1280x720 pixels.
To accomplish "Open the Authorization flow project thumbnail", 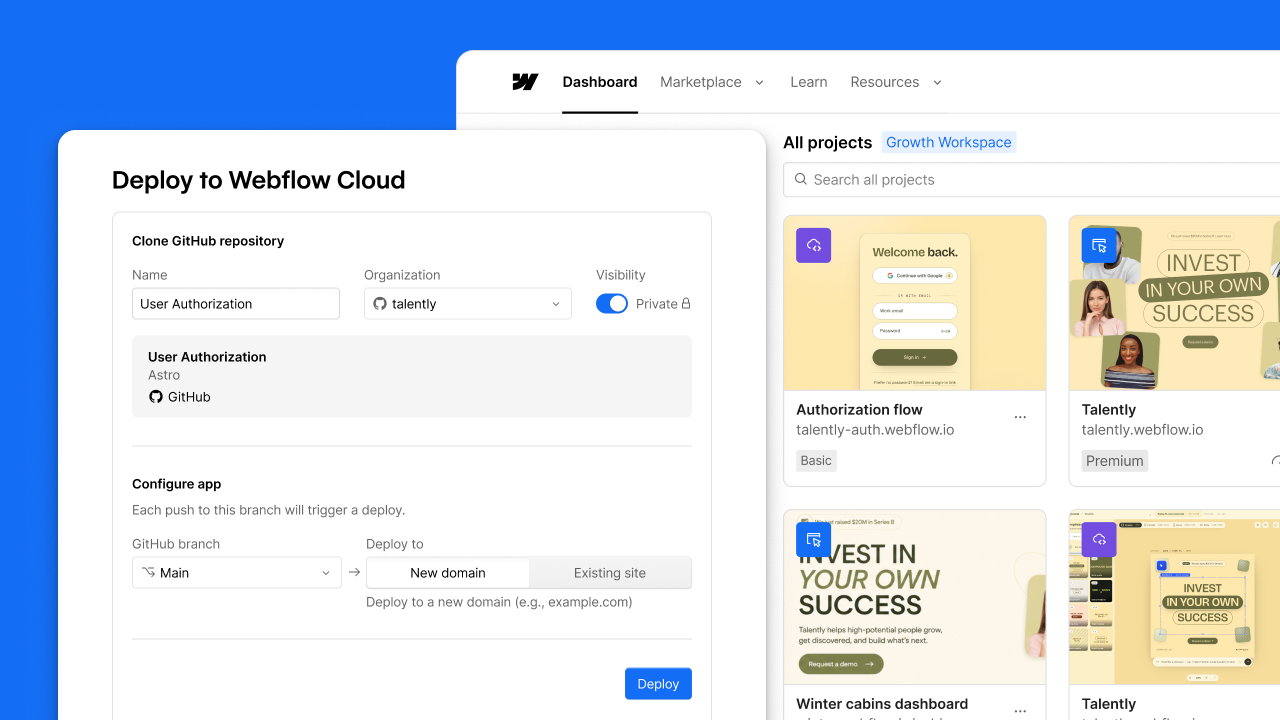I will [x=915, y=303].
